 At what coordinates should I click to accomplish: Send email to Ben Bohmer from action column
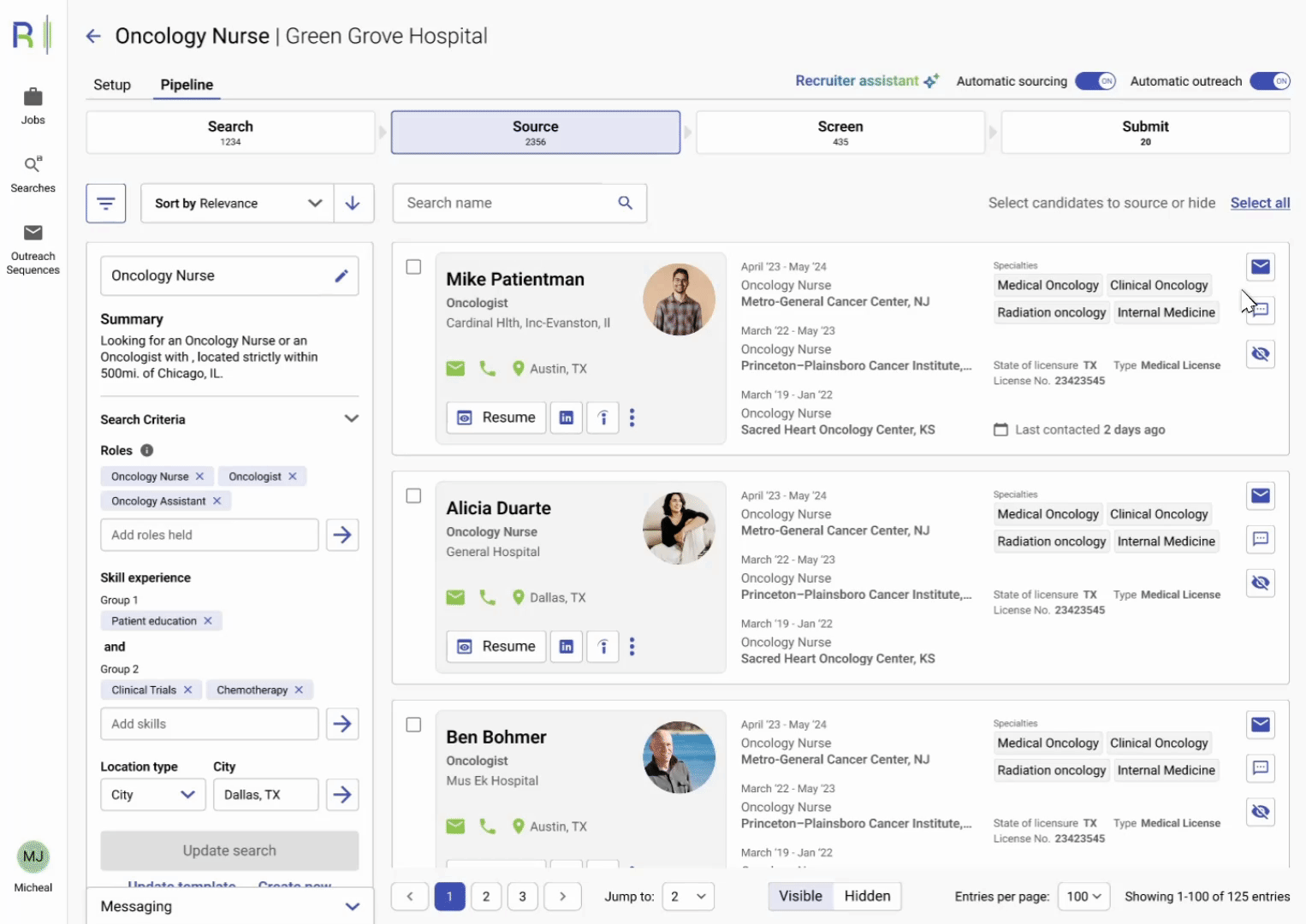(x=1261, y=725)
